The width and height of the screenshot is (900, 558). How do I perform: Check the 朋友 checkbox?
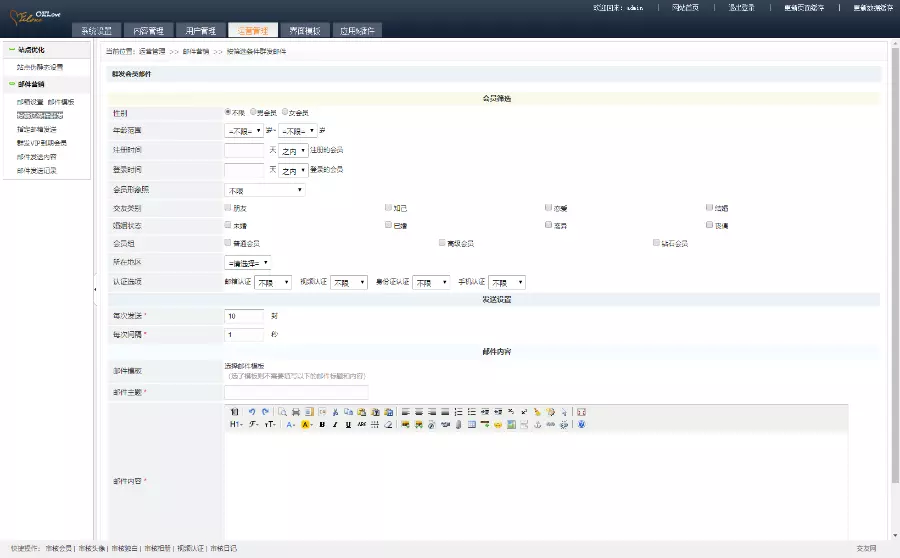(228, 207)
